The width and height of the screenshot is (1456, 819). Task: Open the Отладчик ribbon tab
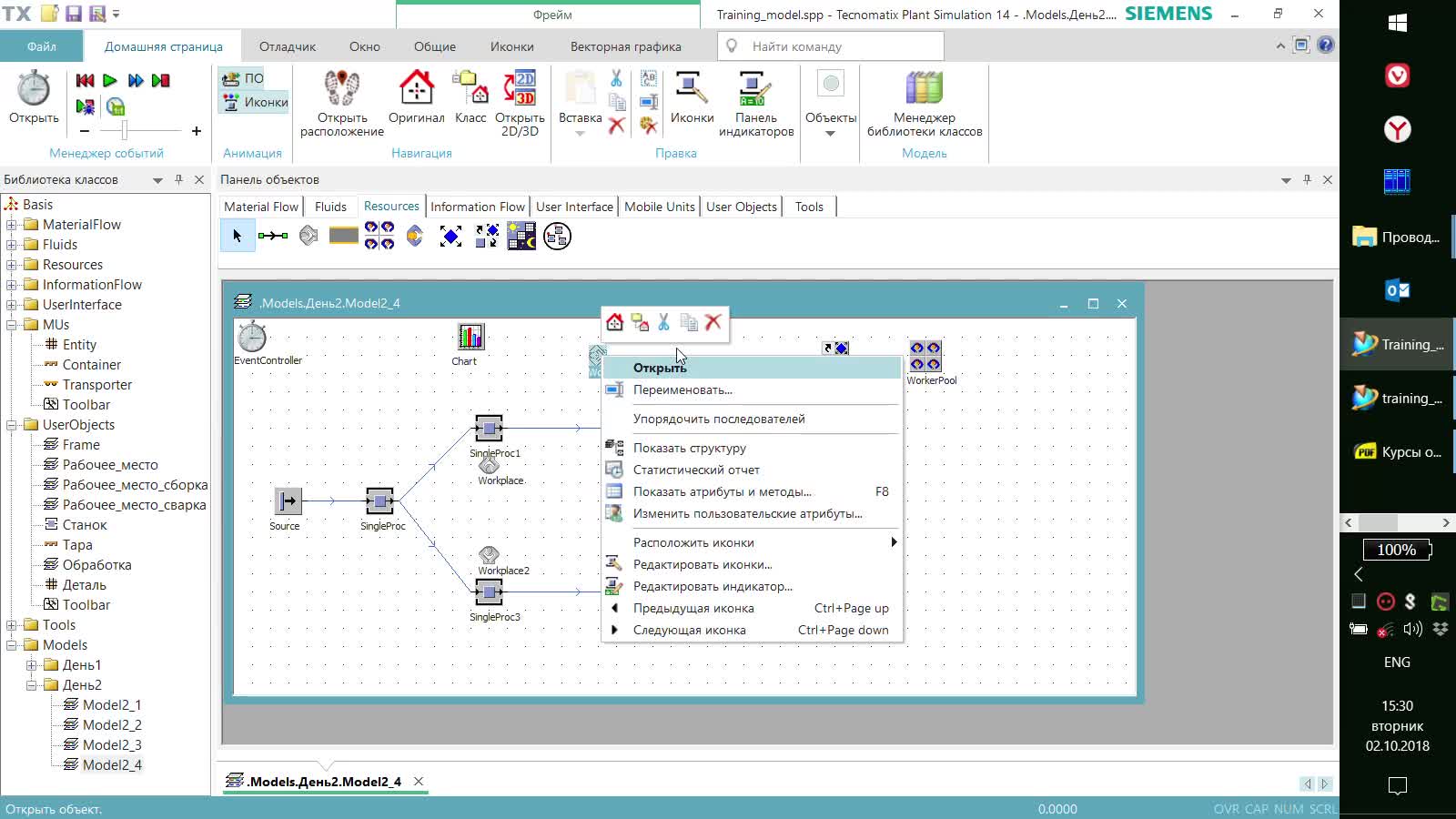288,46
